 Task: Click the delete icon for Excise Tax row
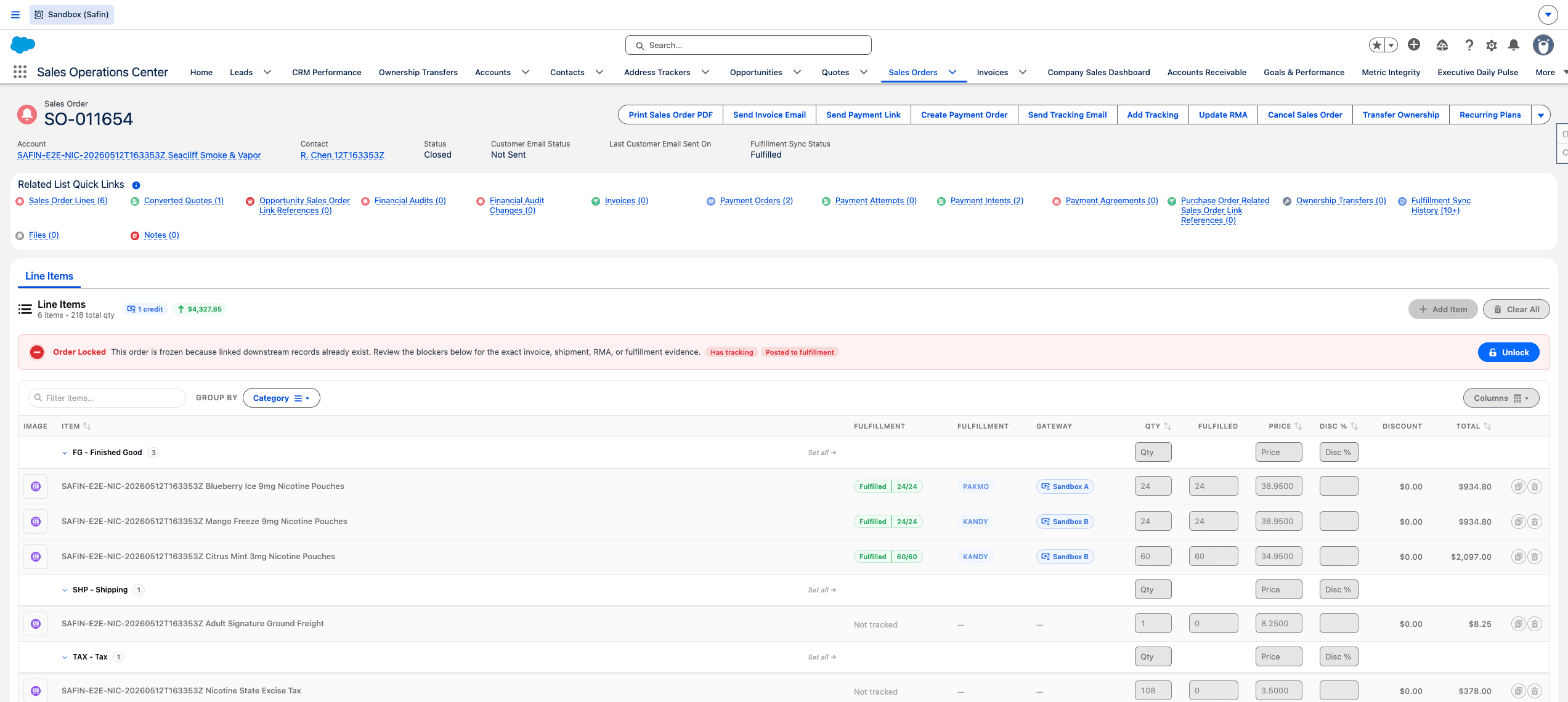[1535, 691]
